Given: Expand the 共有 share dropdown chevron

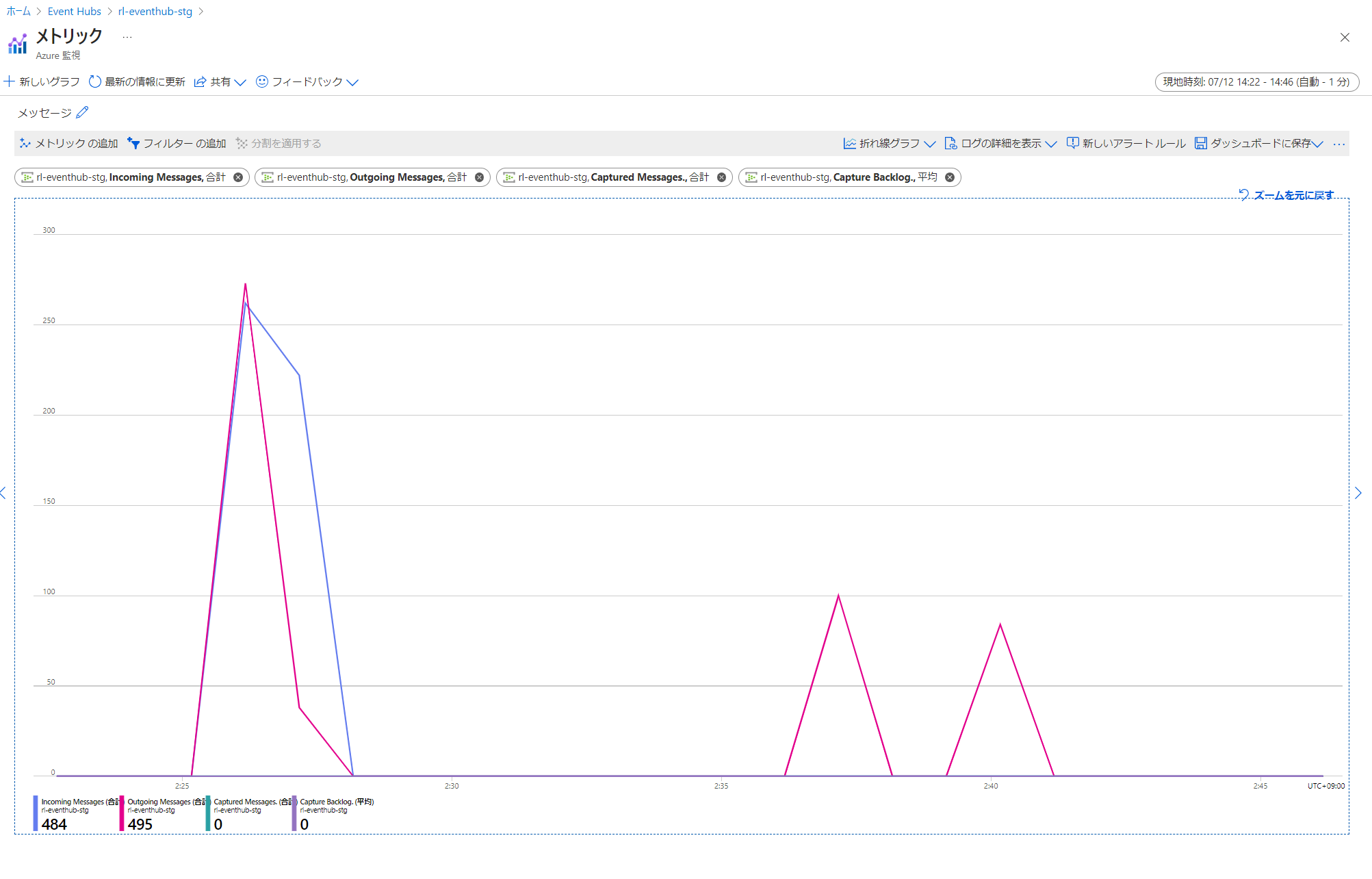Looking at the screenshot, I should 241,81.
